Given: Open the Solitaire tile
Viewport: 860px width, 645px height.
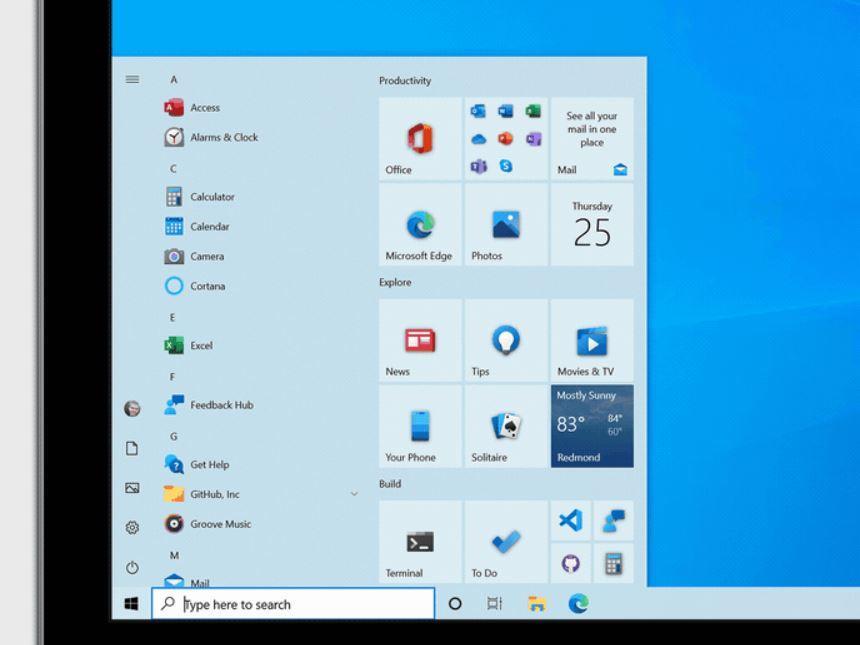Looking at the screenshot, I should [506, 427].
